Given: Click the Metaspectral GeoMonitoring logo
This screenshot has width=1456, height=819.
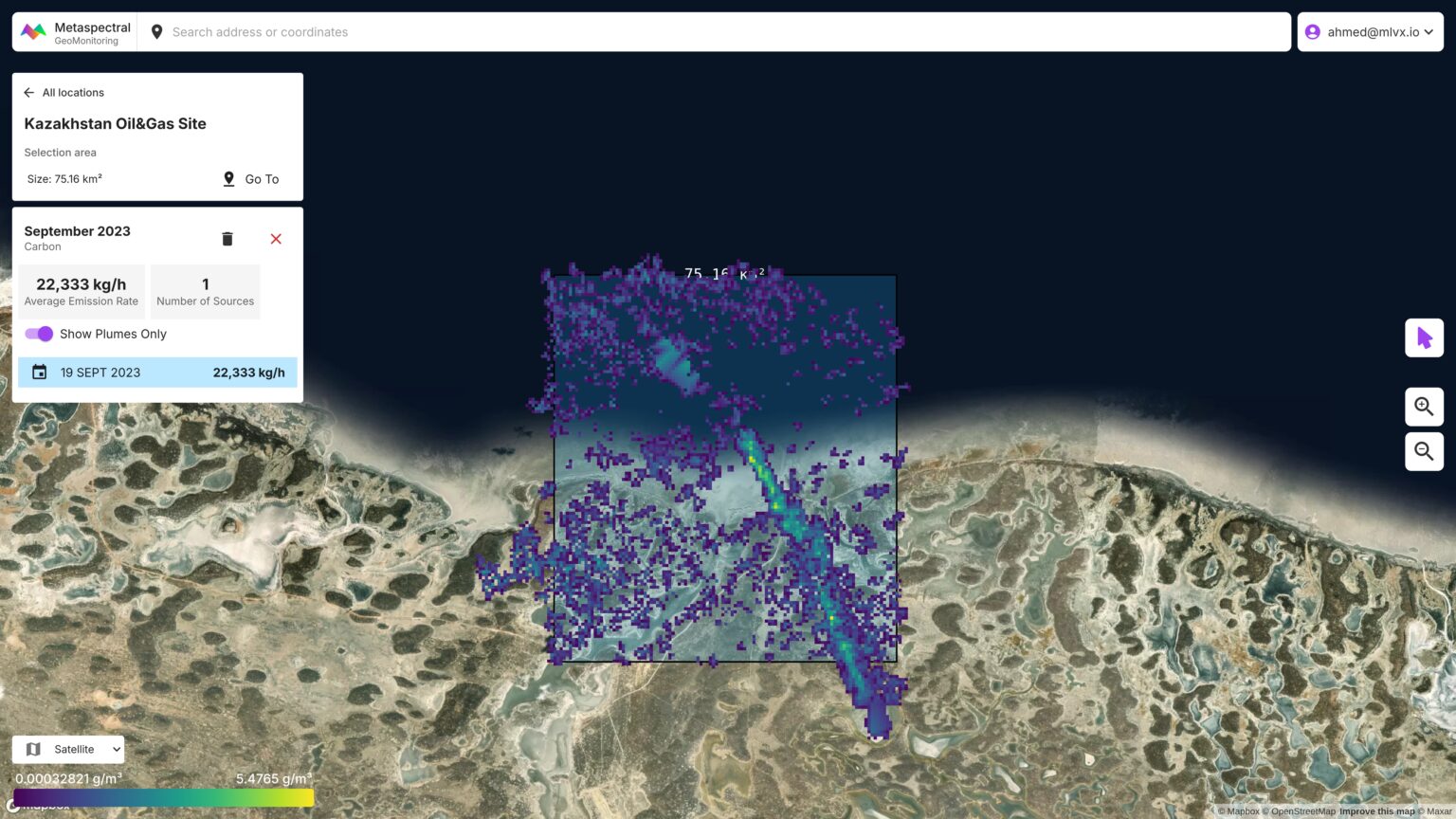Looking at the screenshot, I should [x=74, y=31].
